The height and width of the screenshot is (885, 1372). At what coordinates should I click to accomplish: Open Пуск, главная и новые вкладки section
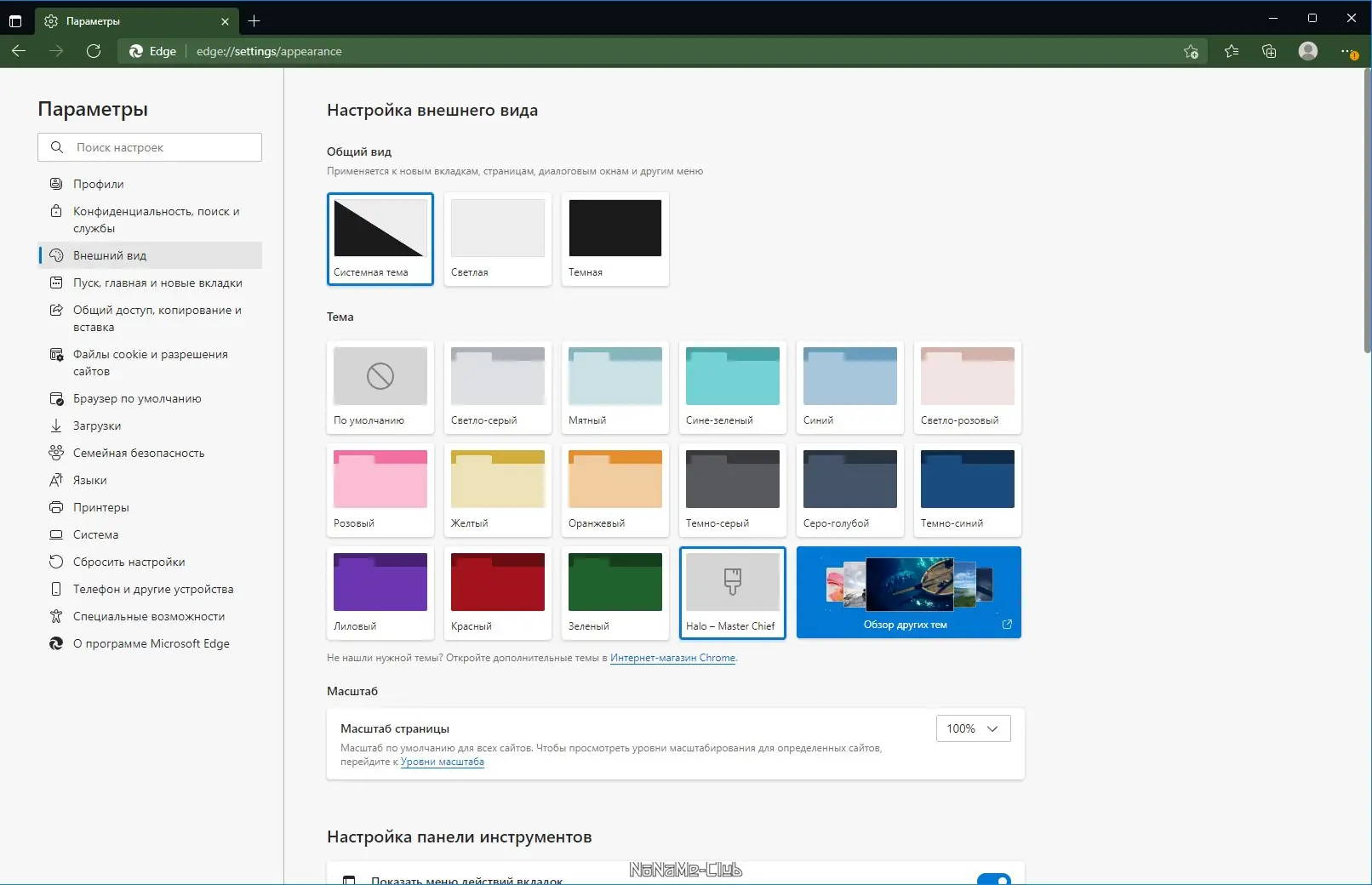150,283
